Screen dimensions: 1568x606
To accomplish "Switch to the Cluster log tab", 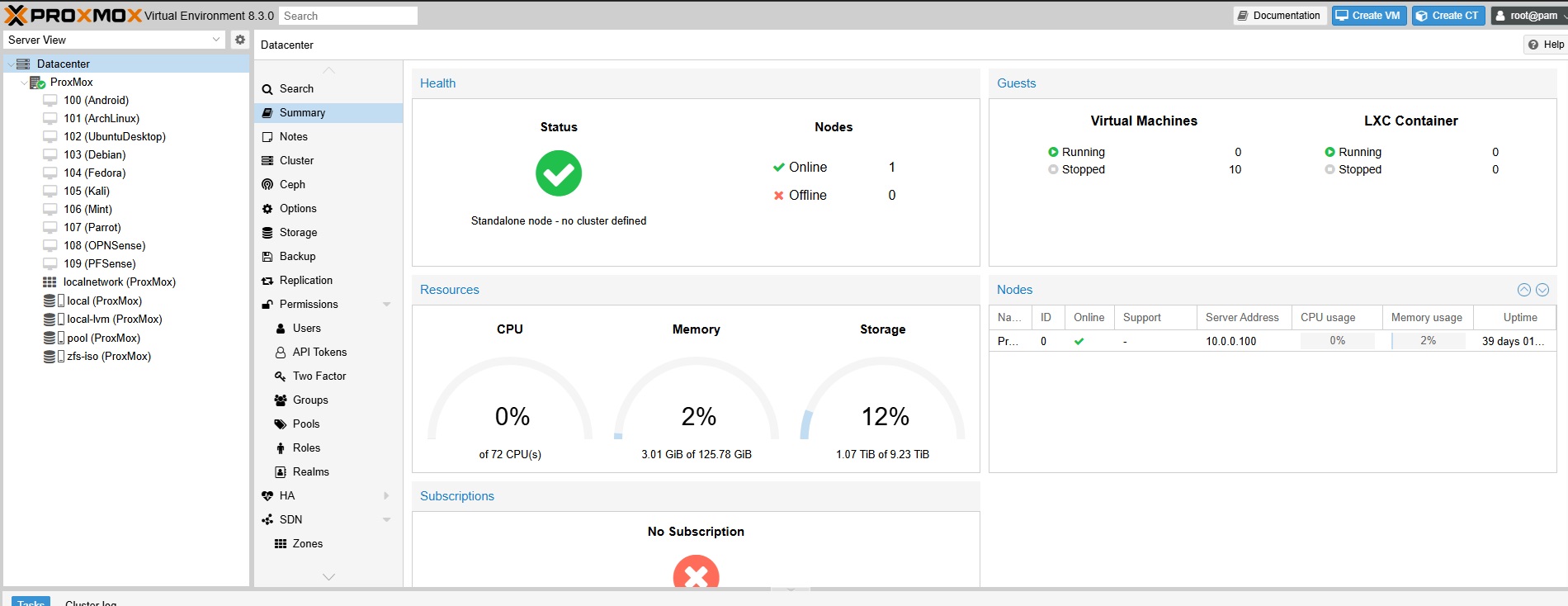I will point(91,602).
